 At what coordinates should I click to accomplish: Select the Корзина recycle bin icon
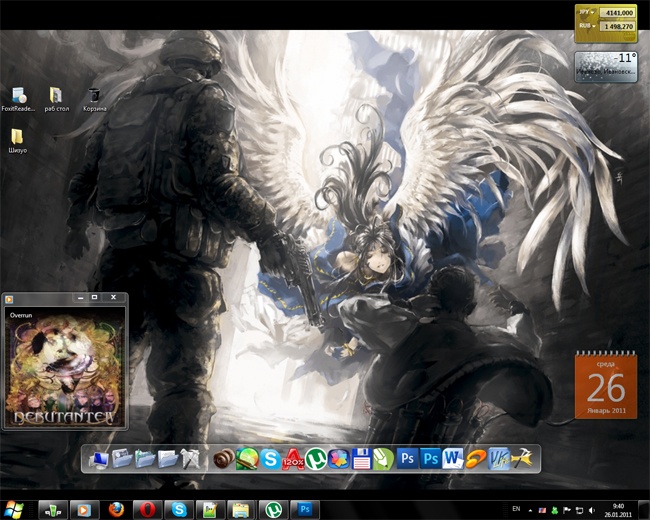[95, 100]
